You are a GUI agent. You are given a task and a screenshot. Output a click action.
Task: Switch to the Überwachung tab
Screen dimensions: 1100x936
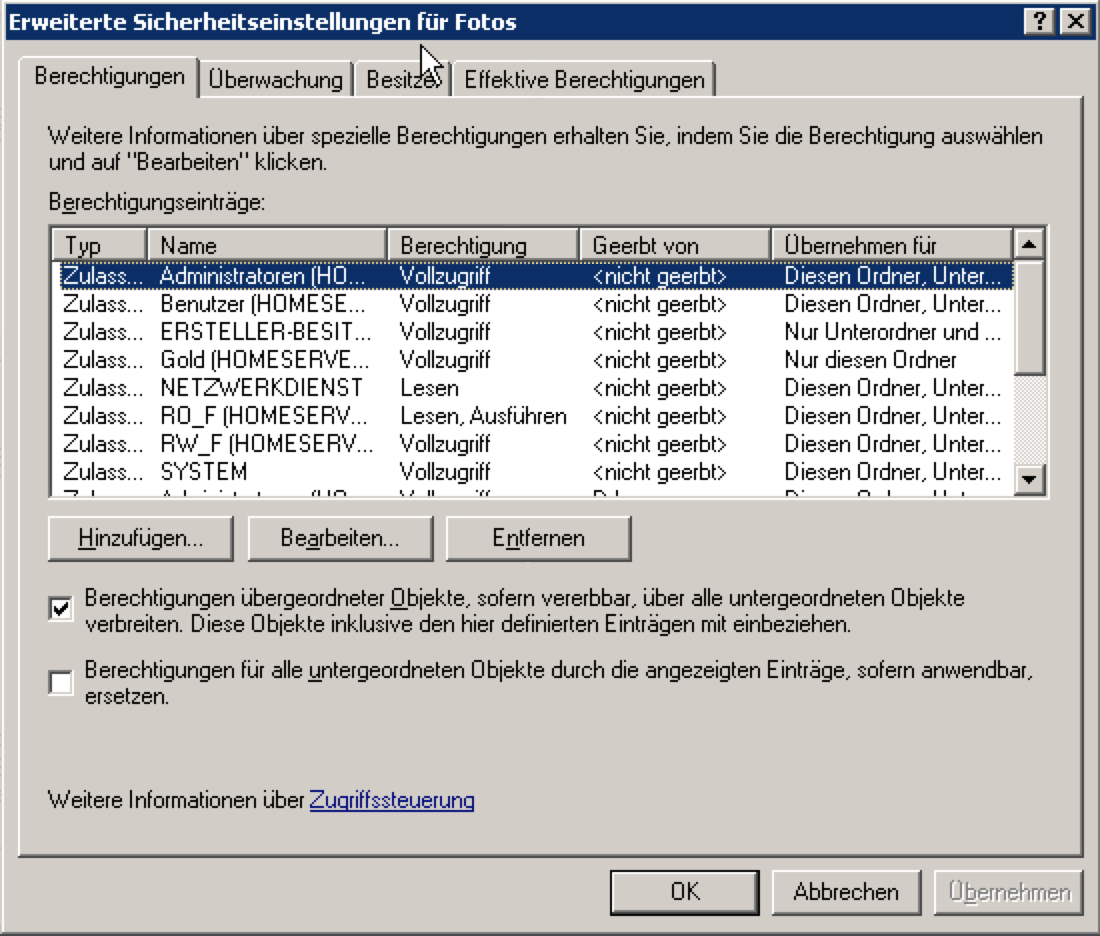point(276,80)
